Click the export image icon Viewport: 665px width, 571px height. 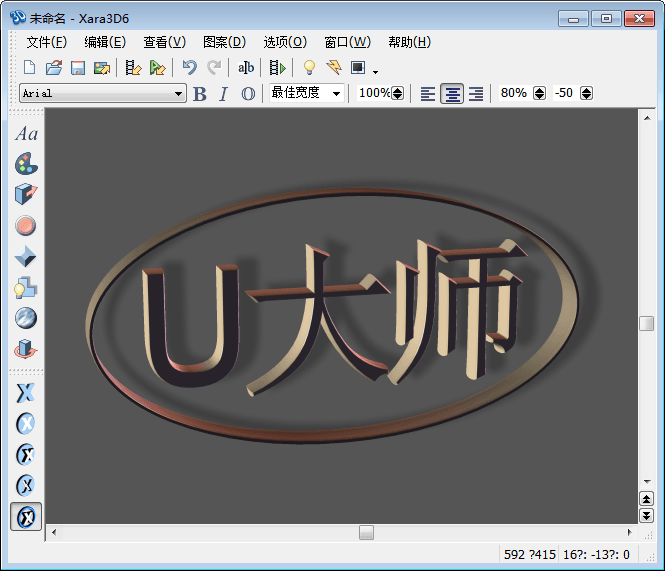[102, 67]
